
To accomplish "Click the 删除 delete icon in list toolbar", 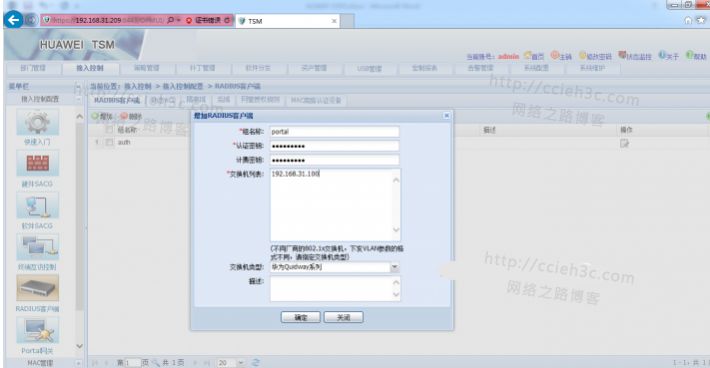I will coord(124,116).
